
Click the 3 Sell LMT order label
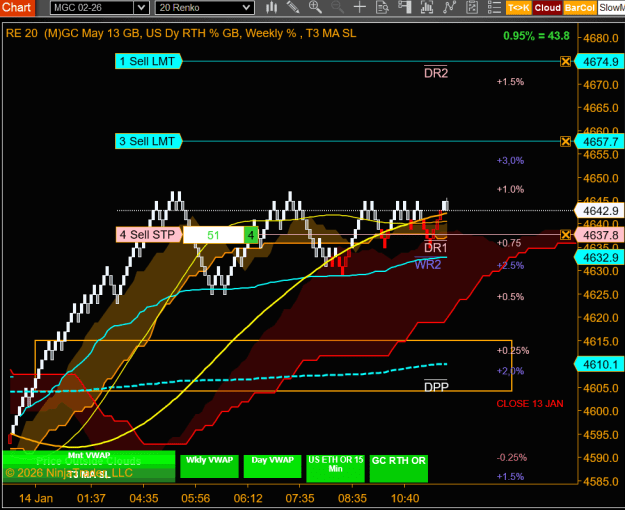pyautogui.click(x=148, y=141)
